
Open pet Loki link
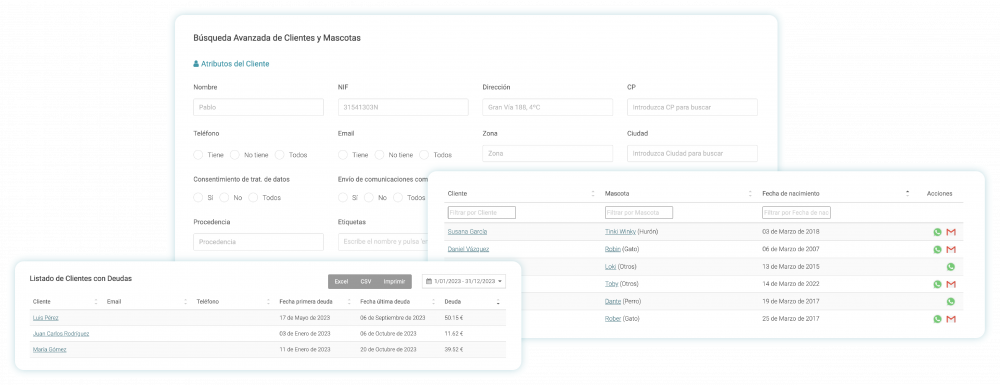[610, 266]
